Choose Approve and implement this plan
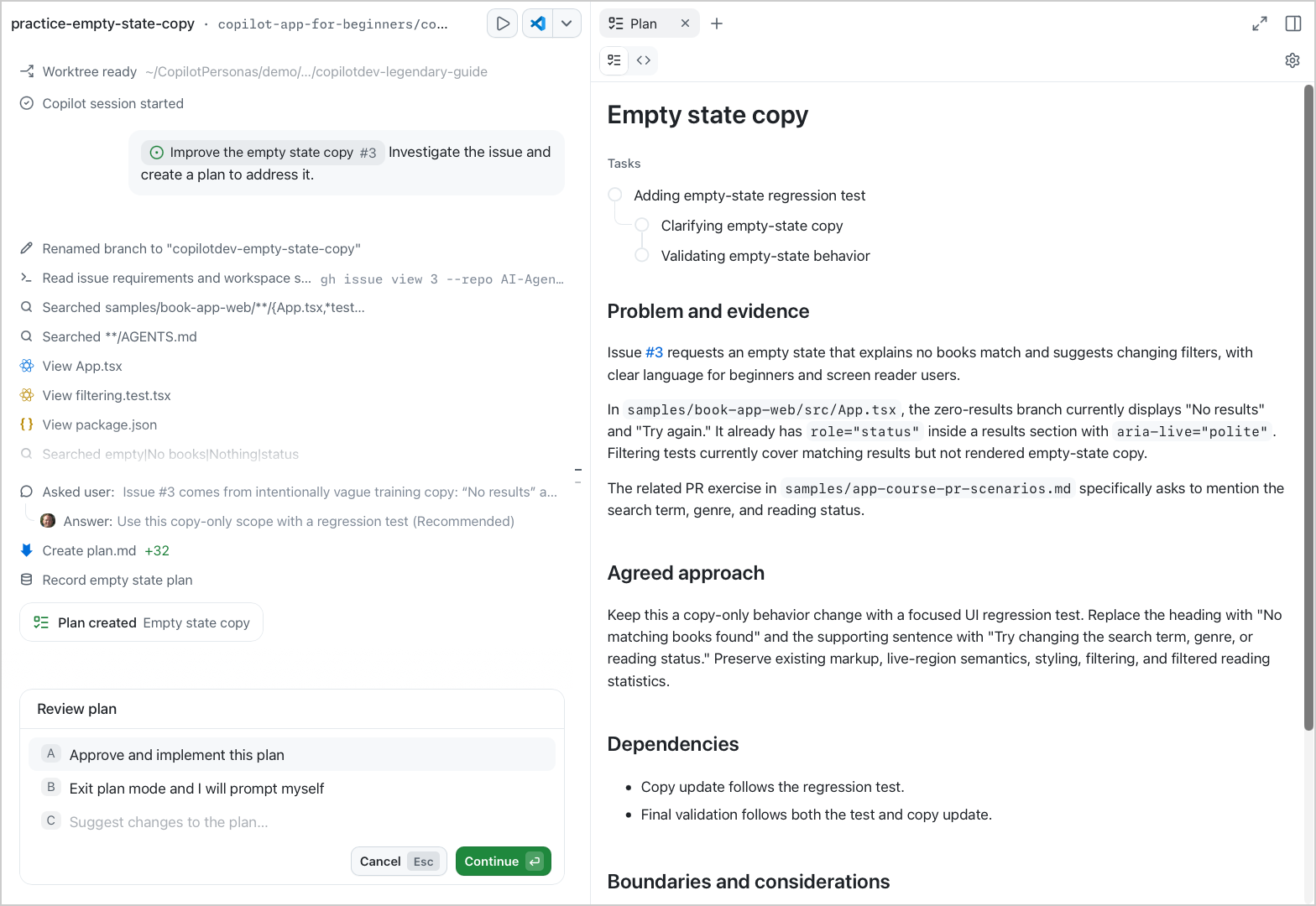This screenshot has width=1316, height=906. [x=292, y=754]
